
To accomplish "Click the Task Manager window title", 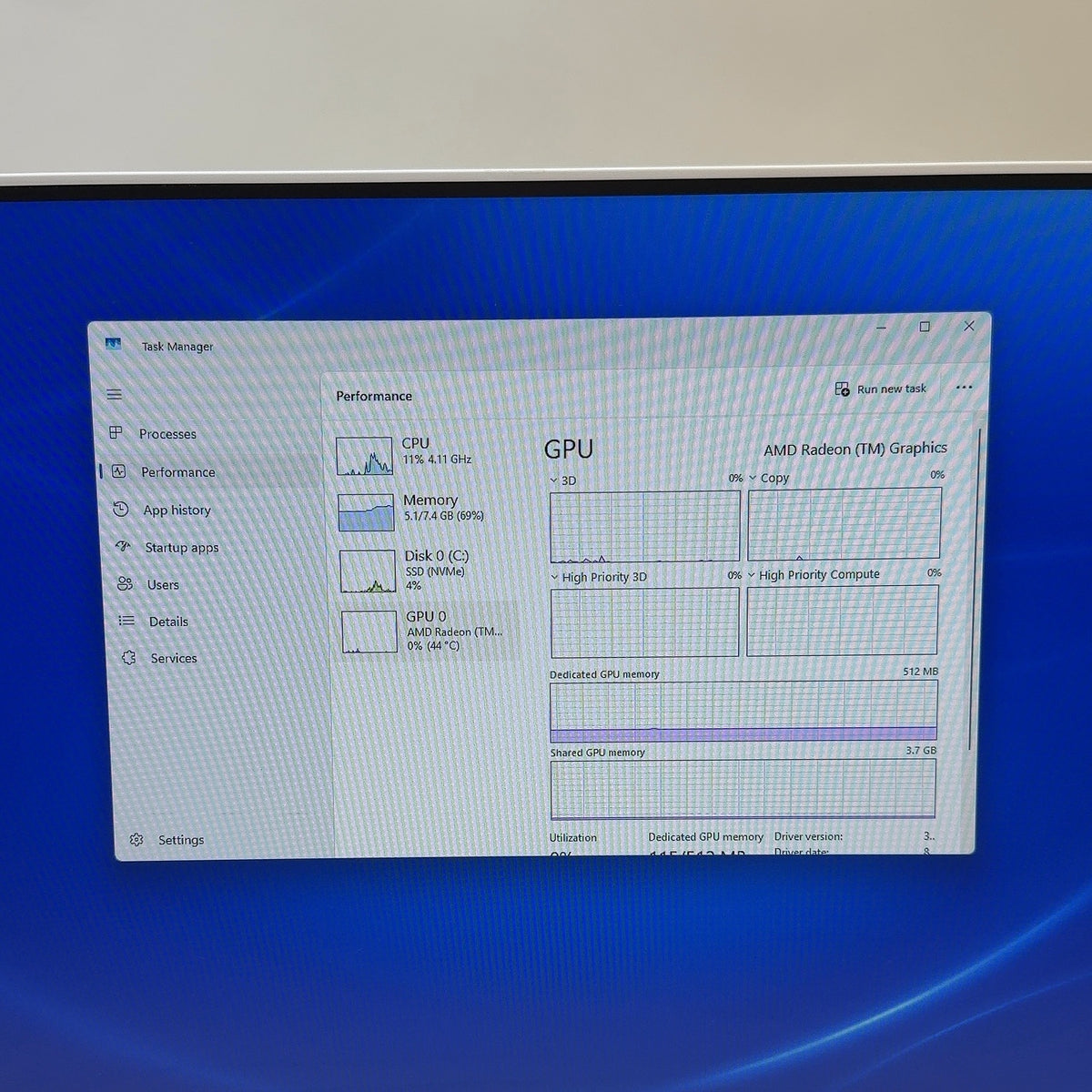I will coord(177,346).
